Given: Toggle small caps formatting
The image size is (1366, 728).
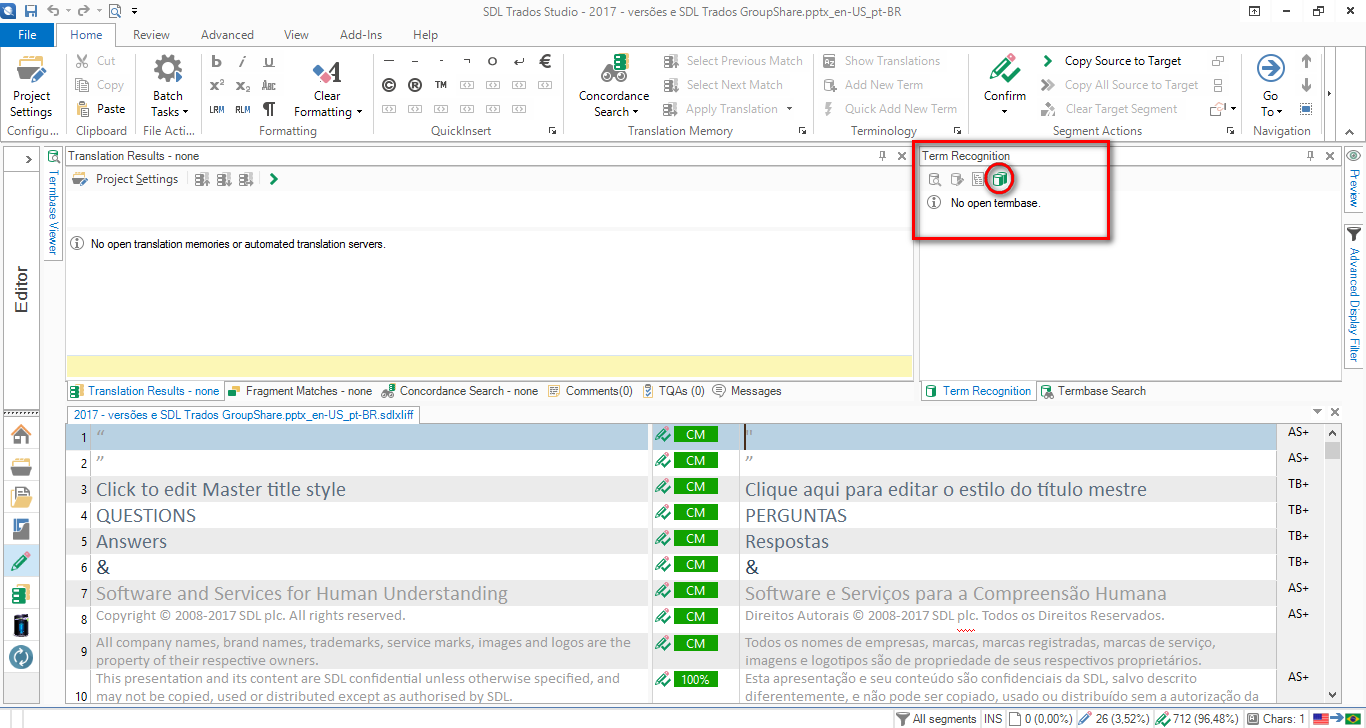Looking at the screenshot, I should tap(269, 85).
